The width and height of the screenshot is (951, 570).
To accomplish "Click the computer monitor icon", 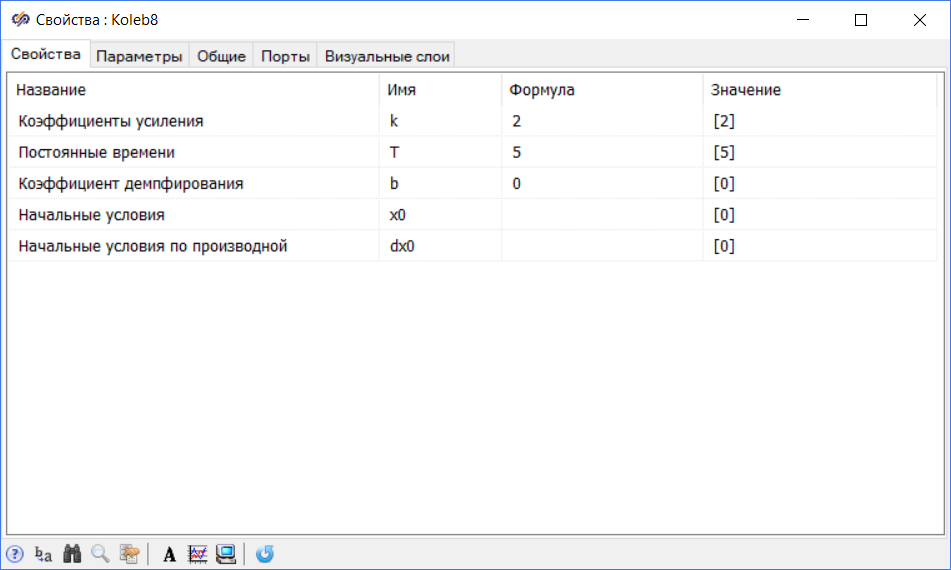I will (225, 553).
